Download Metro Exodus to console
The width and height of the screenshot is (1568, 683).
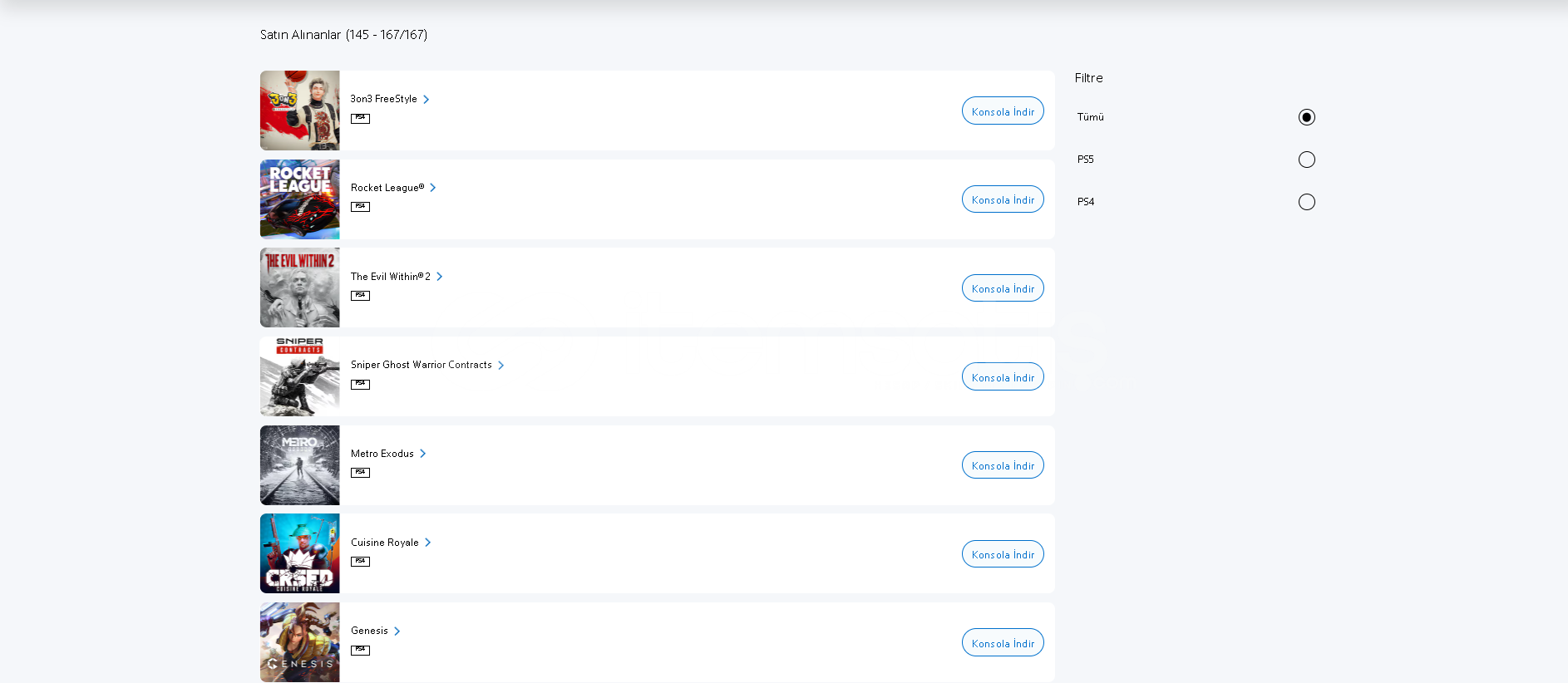pos(1003,465)
